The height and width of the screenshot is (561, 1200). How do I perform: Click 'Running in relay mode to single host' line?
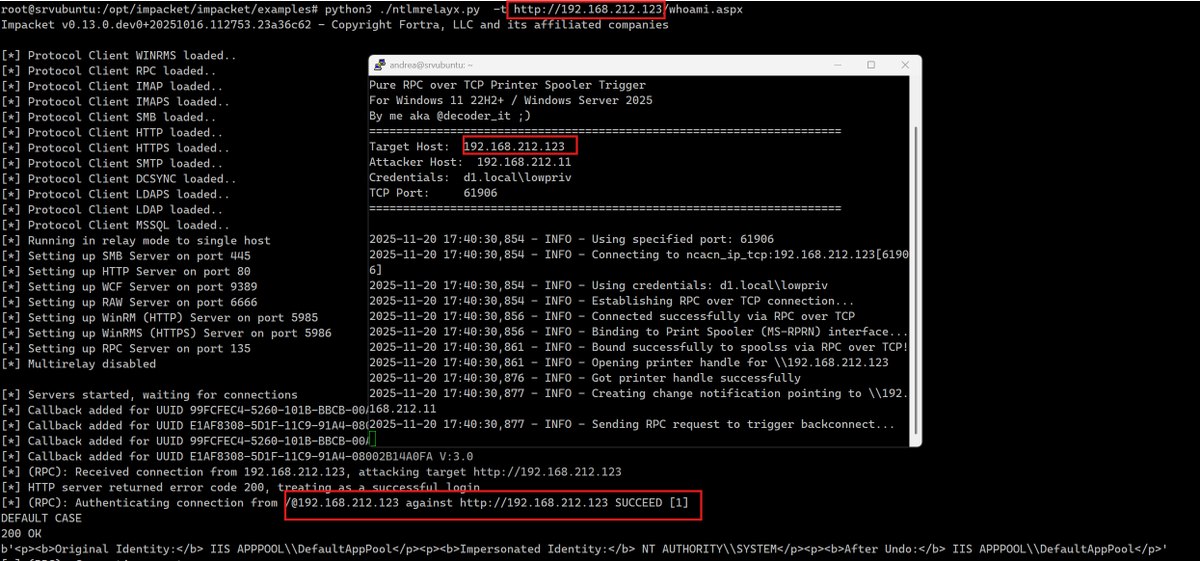click(x=136, y=240)
